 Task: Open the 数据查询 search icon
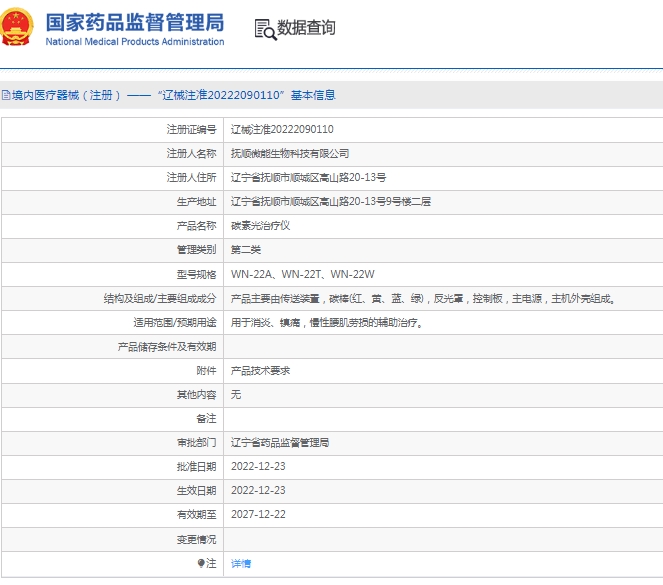point(265,29)
